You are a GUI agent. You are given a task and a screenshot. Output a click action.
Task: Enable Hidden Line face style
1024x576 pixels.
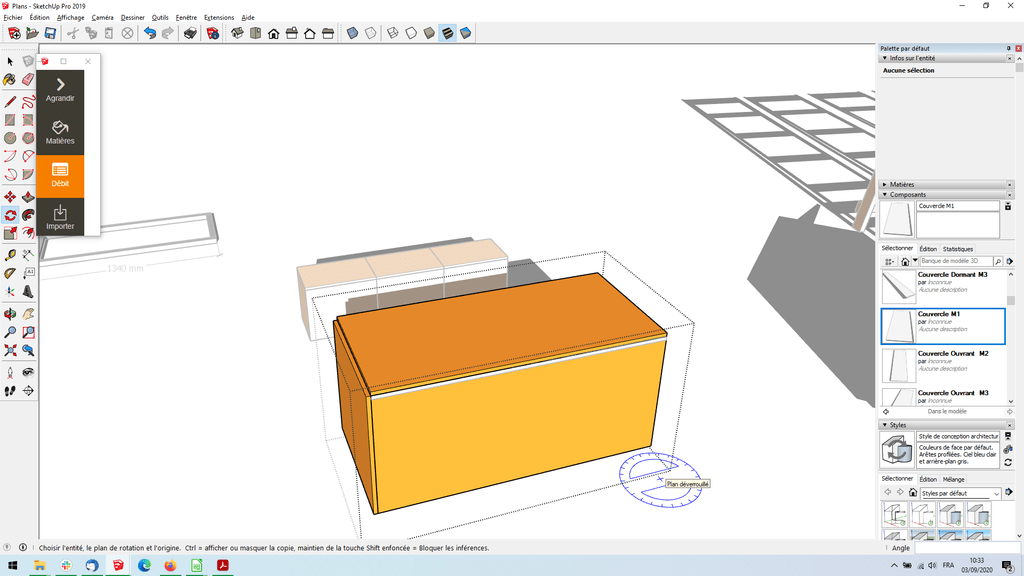(x=411, y=33)
